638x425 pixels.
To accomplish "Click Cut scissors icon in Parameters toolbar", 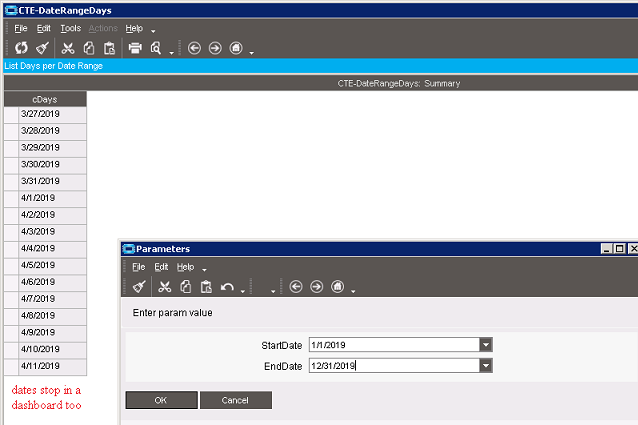I will pos(165,287).
